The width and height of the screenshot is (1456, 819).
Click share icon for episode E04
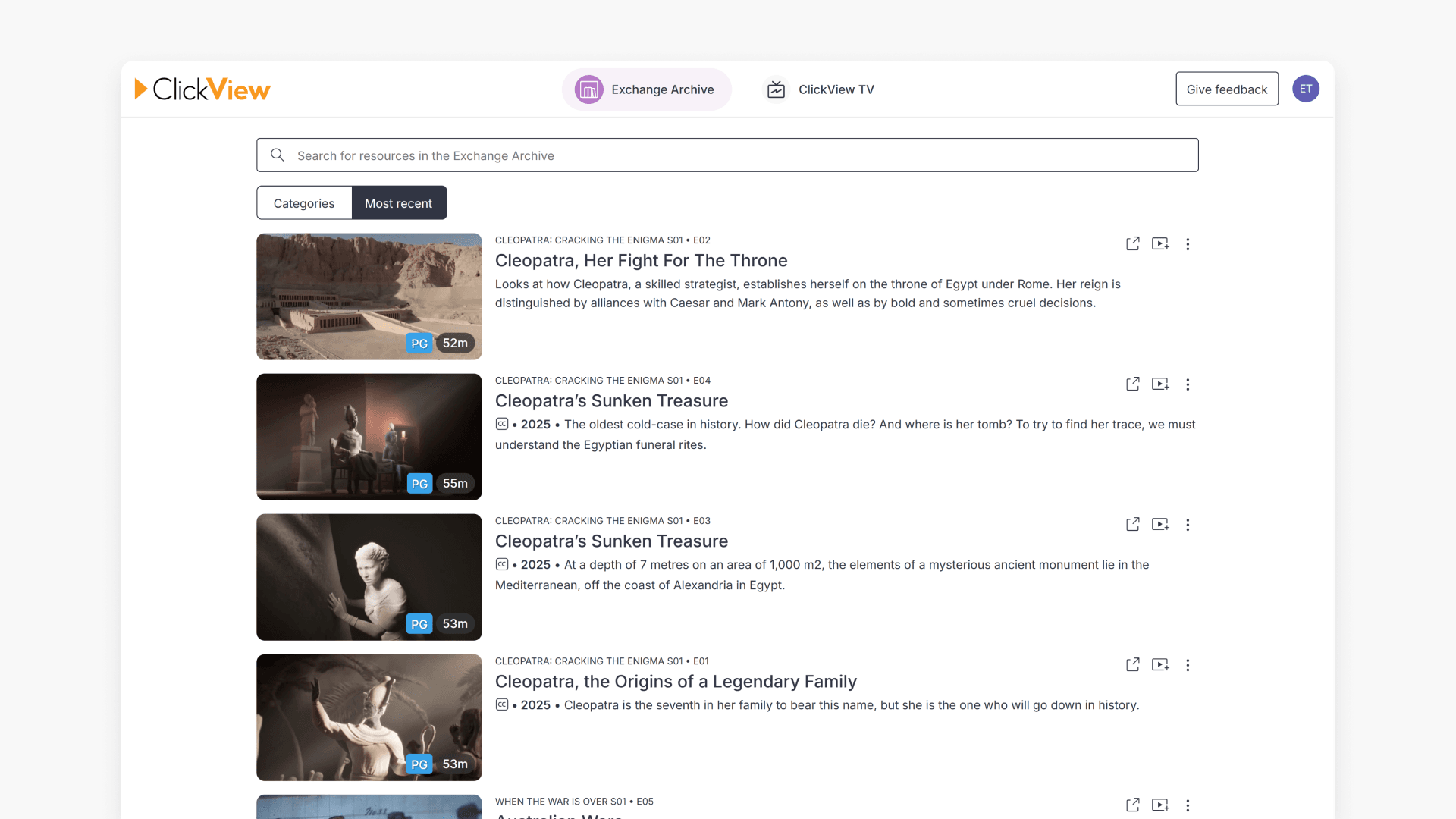point(1132,384)
